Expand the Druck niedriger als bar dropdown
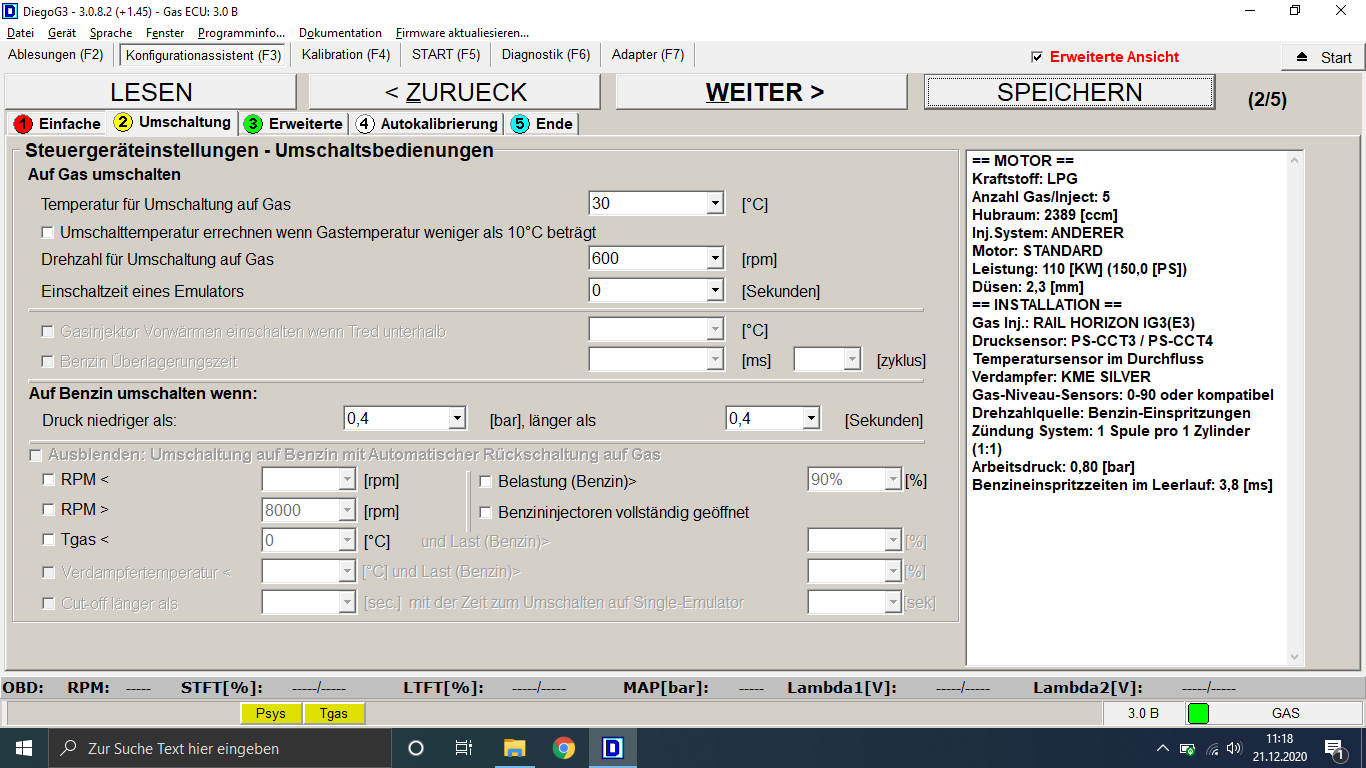 coord(457,419)
